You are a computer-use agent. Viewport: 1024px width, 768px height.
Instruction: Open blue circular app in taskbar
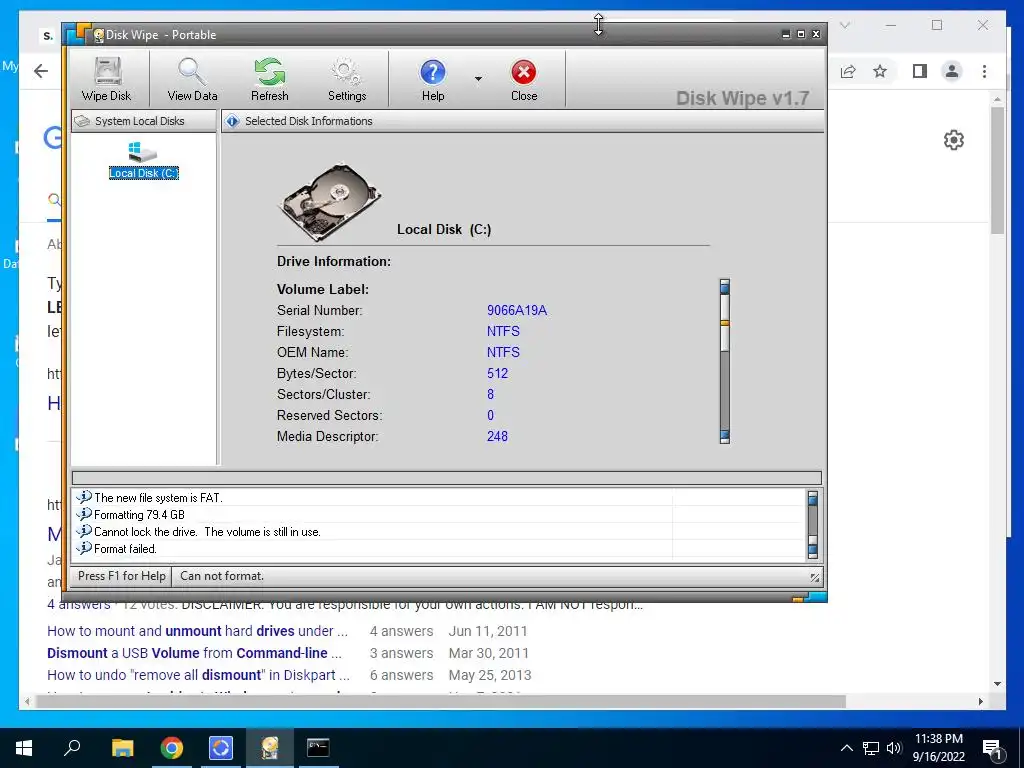pyautogui.click(x=221, y=748)
